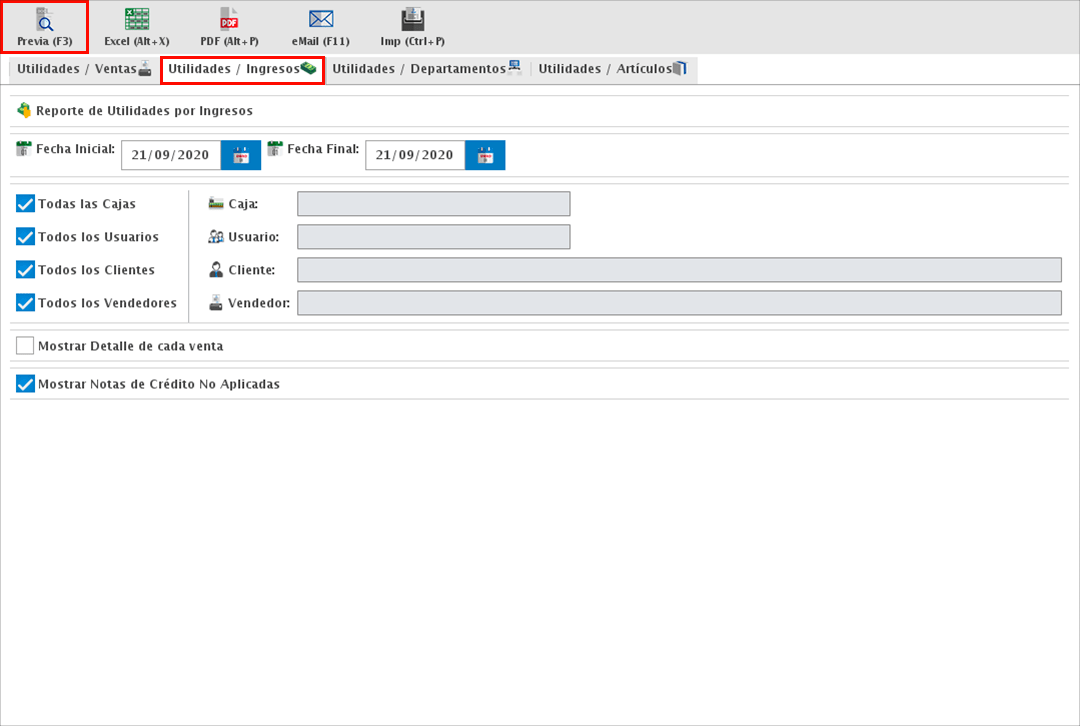This screenshot has width=1080, height=726.
Task: Enable Mostrar Detalle de cada venta
Action: [x=26, y=346]
